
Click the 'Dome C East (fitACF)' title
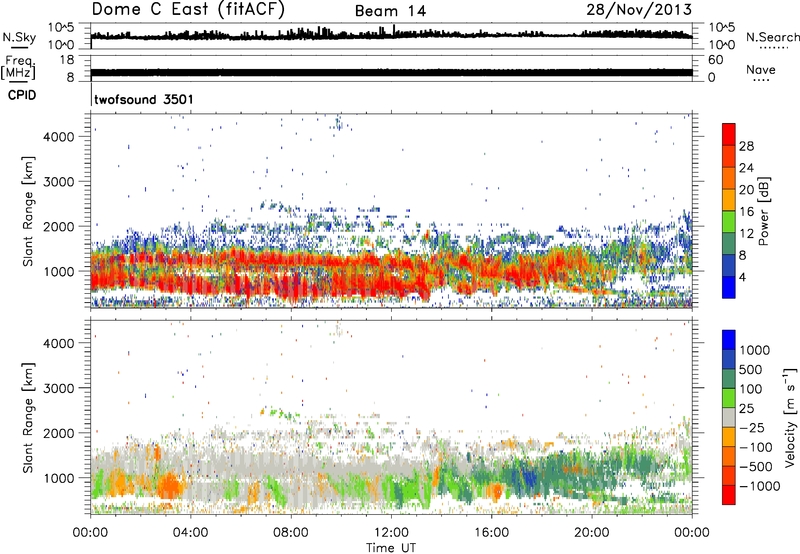[x=188, y=10]
